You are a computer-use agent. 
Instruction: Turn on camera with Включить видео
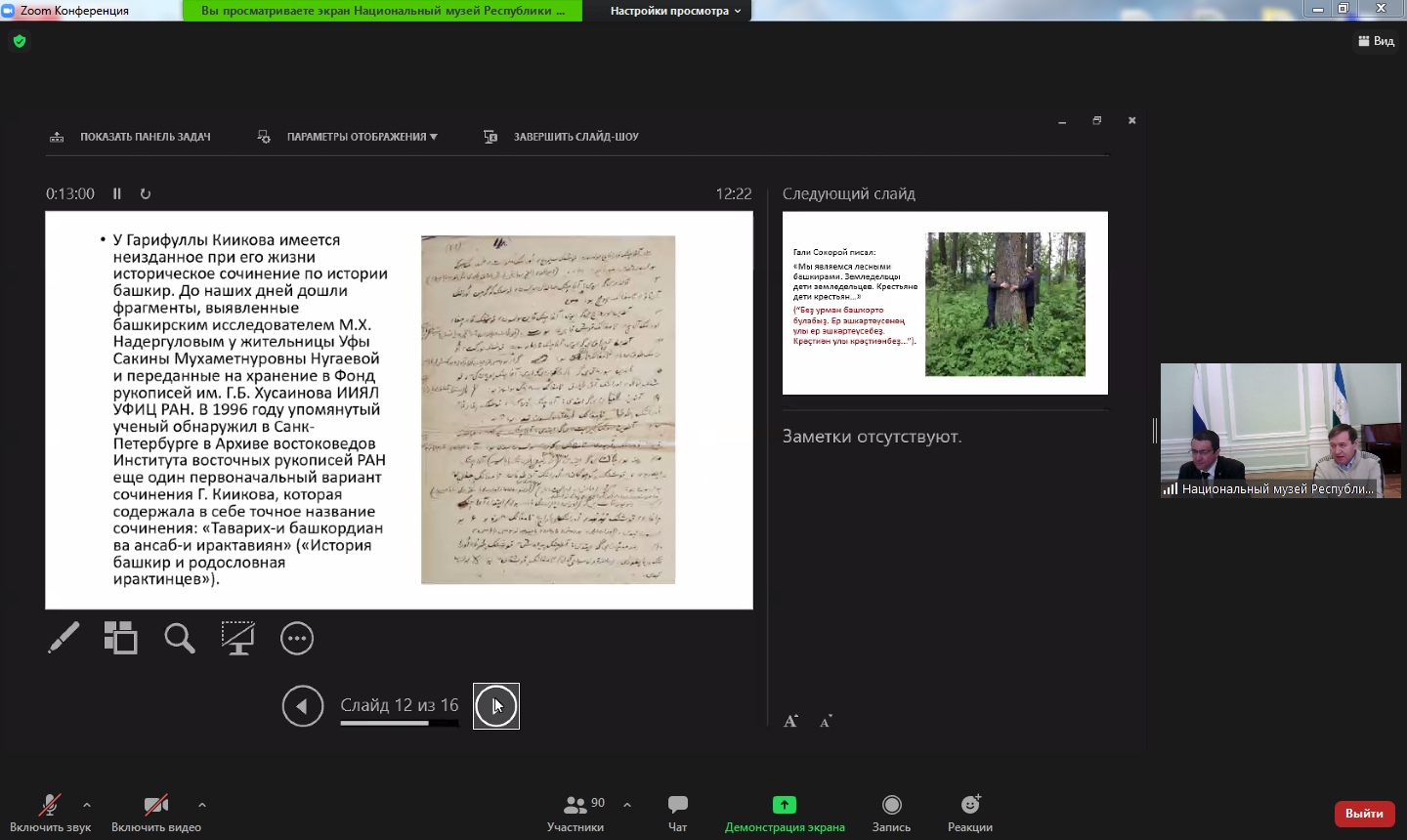(155, 813)
